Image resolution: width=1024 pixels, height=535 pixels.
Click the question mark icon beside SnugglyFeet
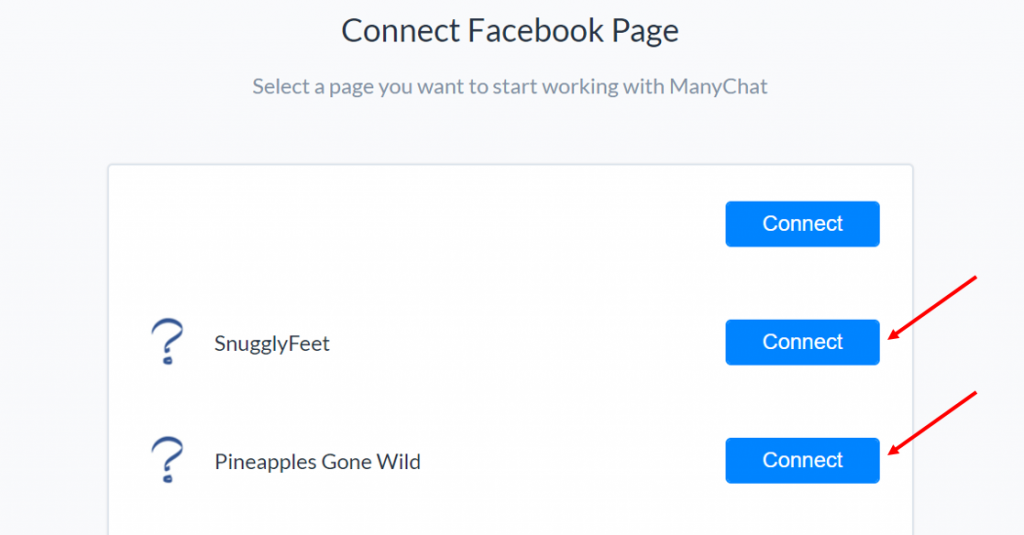coord(167,342)
